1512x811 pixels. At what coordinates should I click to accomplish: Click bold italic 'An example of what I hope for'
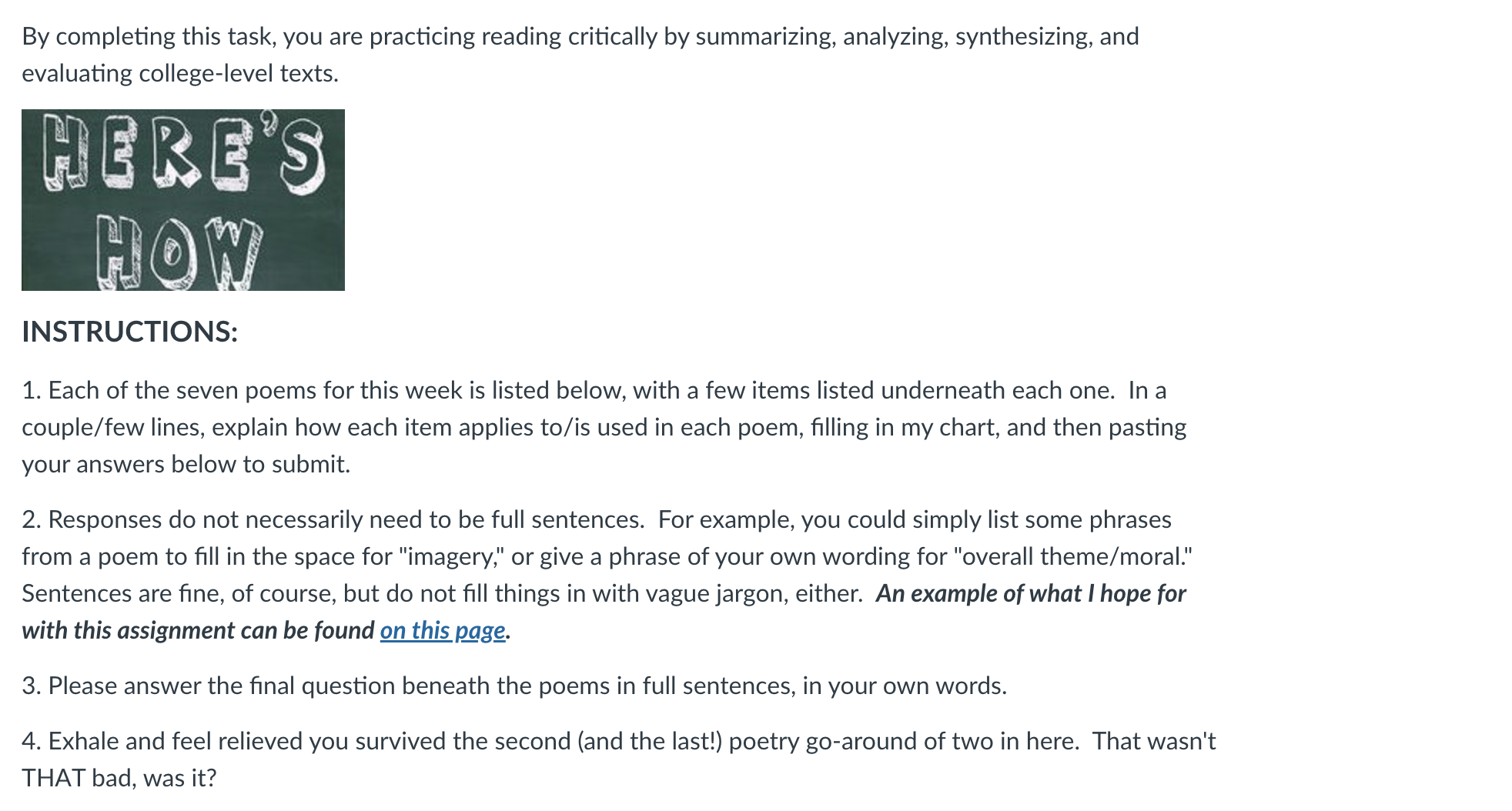pos(1031,593)
